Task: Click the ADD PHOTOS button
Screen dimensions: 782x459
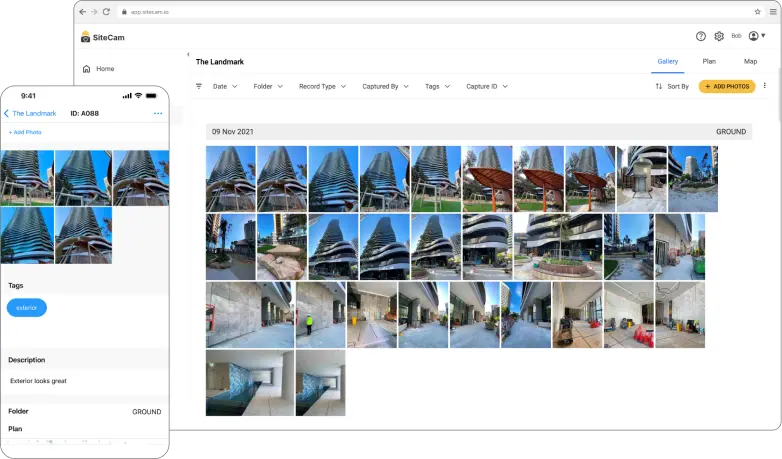Action: pyautogui.click(x=727, y=86)
